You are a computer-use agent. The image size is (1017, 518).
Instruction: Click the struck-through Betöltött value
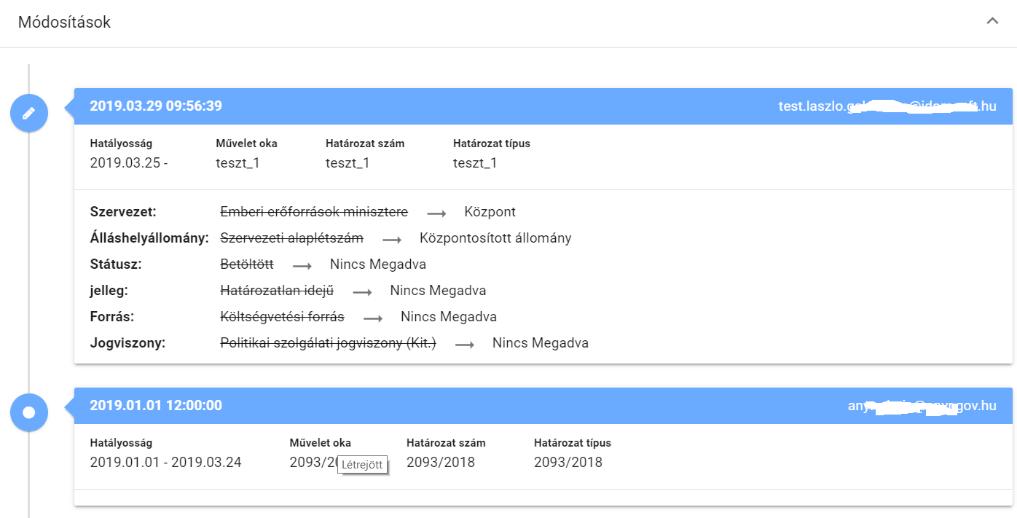[247, 265]
